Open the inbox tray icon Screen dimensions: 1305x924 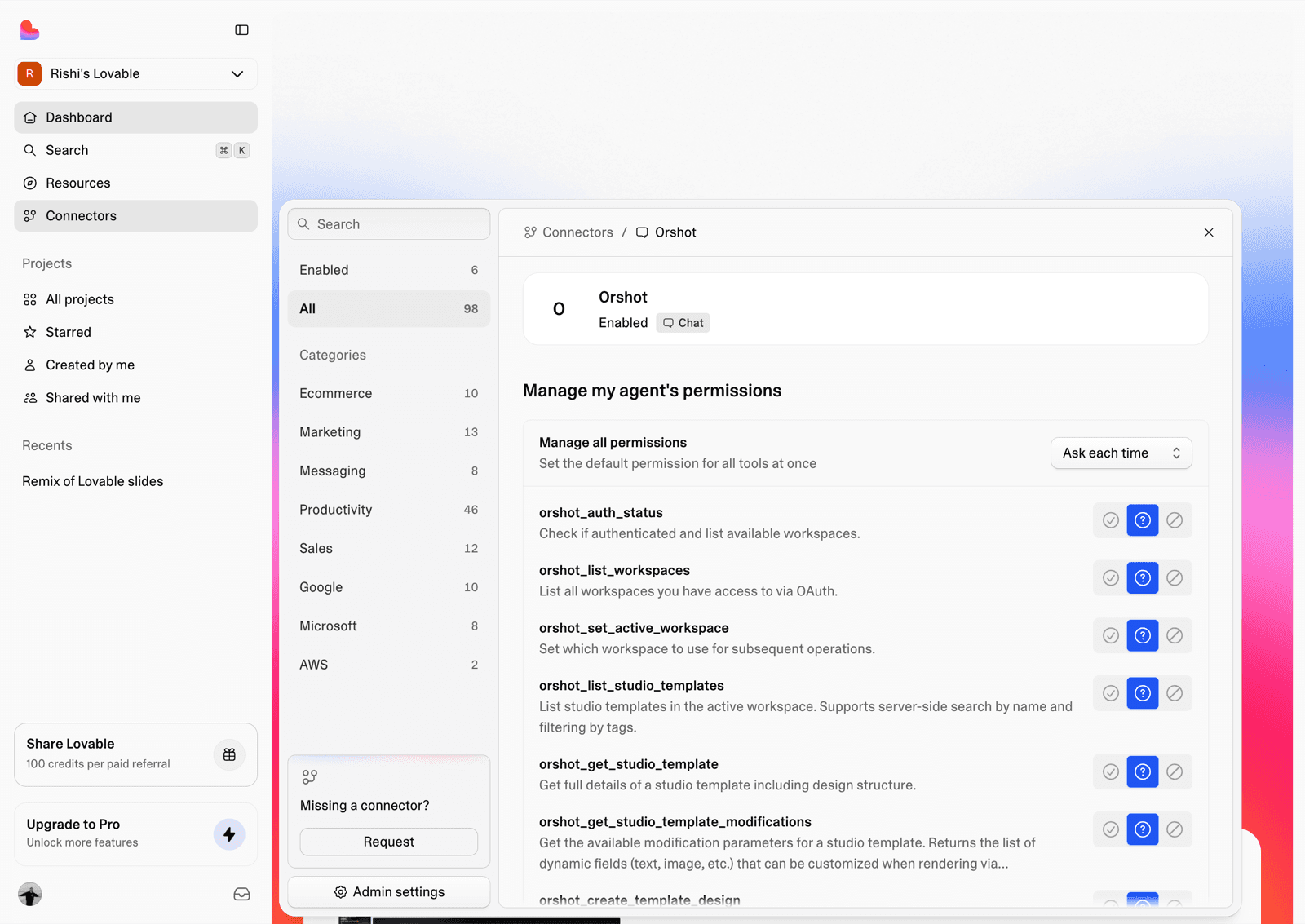click(241, 894)
